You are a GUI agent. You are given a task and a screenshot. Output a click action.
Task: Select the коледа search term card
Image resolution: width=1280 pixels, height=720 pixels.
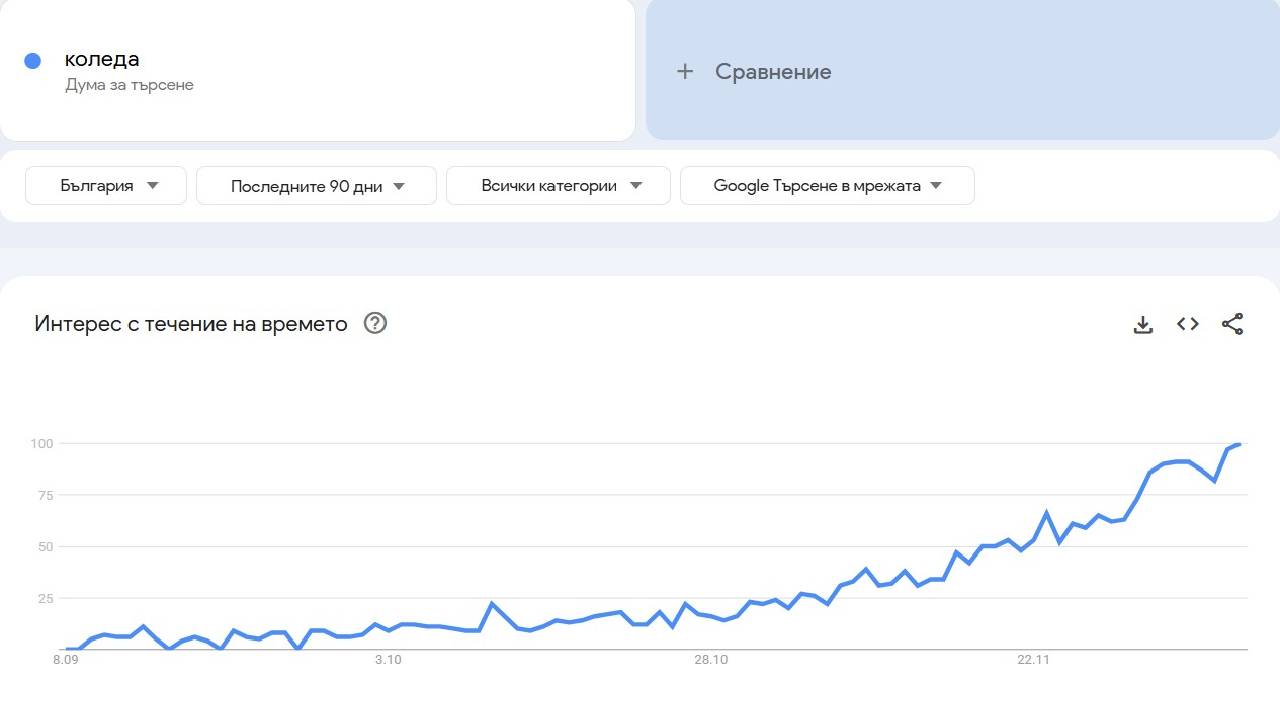317,70
